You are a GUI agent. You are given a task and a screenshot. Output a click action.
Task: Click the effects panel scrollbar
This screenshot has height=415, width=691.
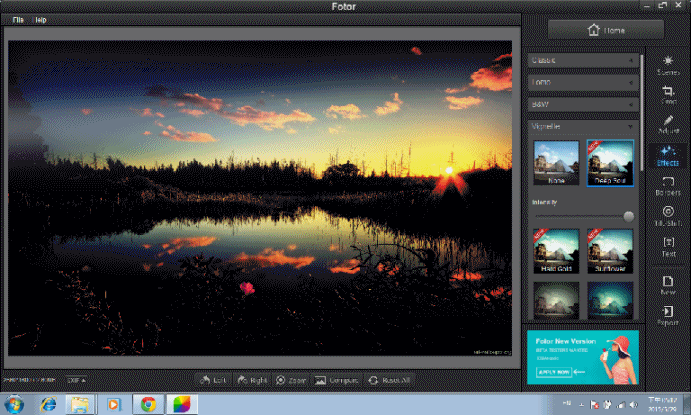pyautogui.click(x=642, y=111)
